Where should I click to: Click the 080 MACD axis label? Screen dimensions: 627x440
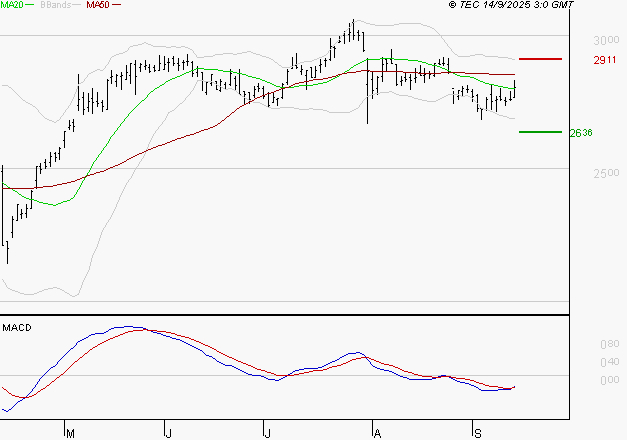pyautogui.click(x=610, y=344)
